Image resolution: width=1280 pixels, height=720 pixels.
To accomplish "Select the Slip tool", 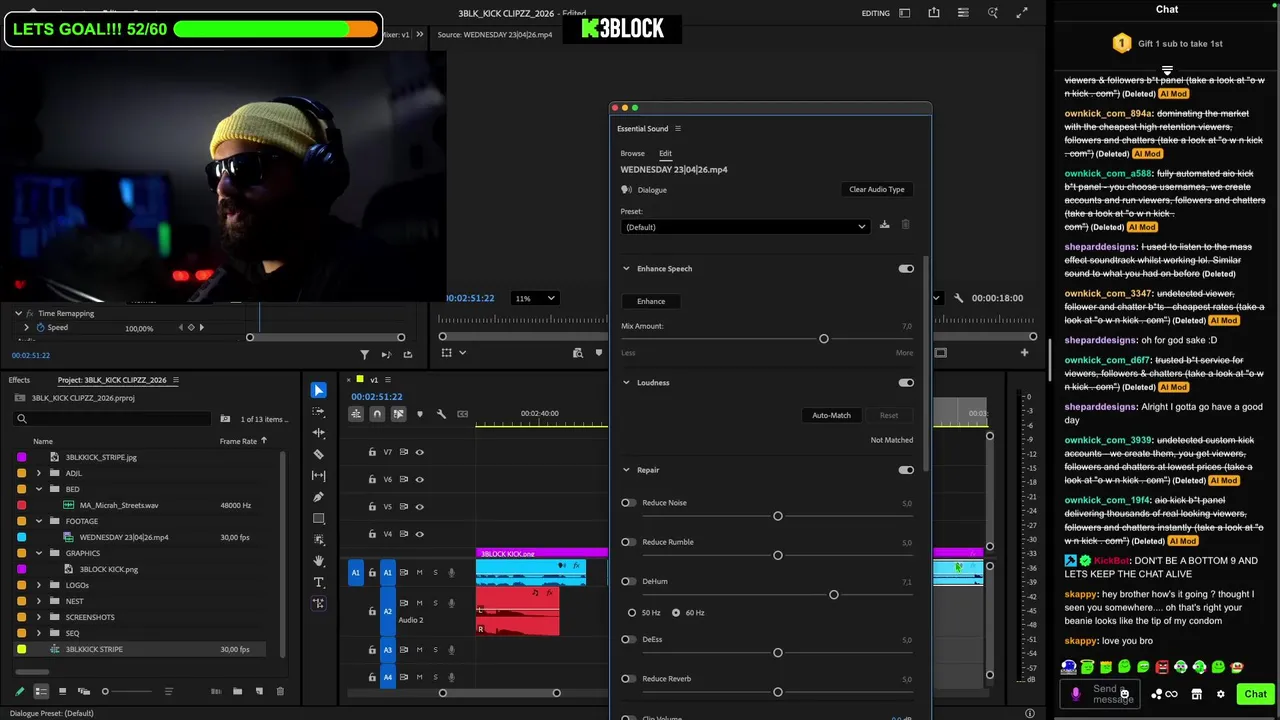I will (x=318, y=475).
